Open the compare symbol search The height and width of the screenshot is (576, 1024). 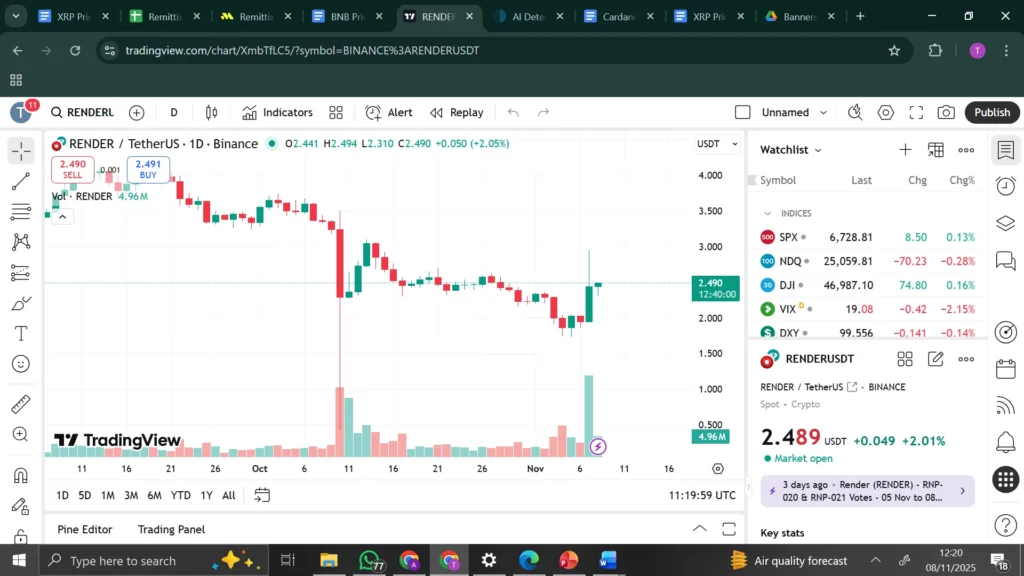137,112
